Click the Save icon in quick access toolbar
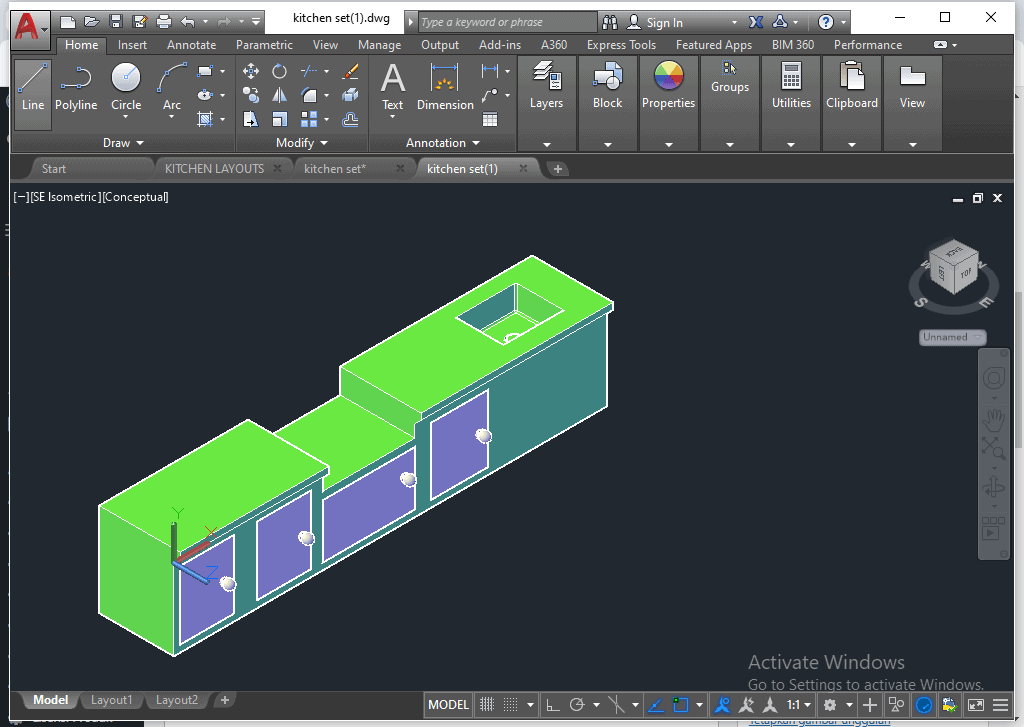Viewport: 1024px width, 727px height. (x=116, y=21)
